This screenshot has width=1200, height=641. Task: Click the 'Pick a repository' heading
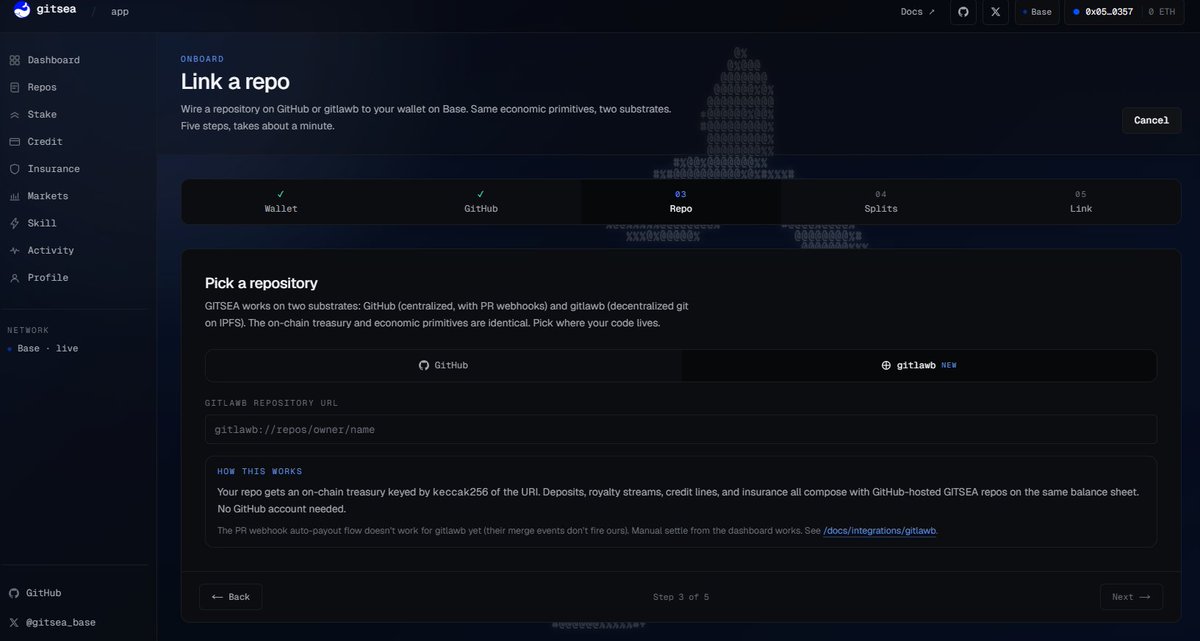coord(261,283)
